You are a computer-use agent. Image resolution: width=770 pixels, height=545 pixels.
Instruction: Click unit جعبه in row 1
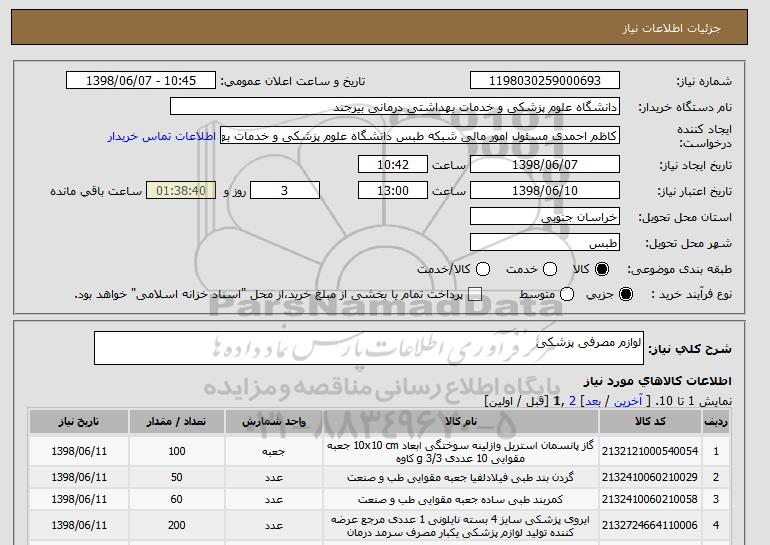click(x=274, y=452)
